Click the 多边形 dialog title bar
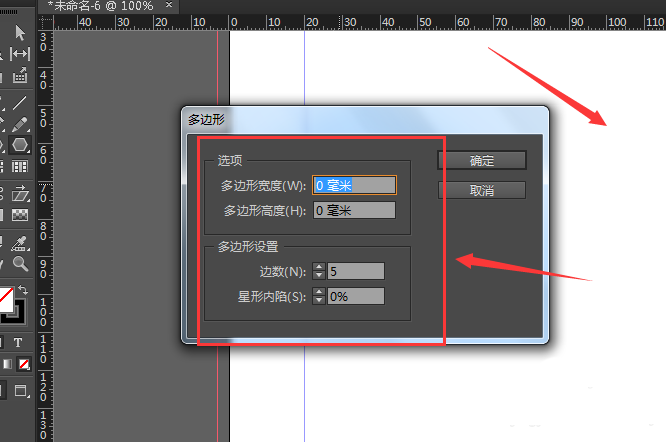666x442 pixels. pyautogui.click(x=365, y=120)
